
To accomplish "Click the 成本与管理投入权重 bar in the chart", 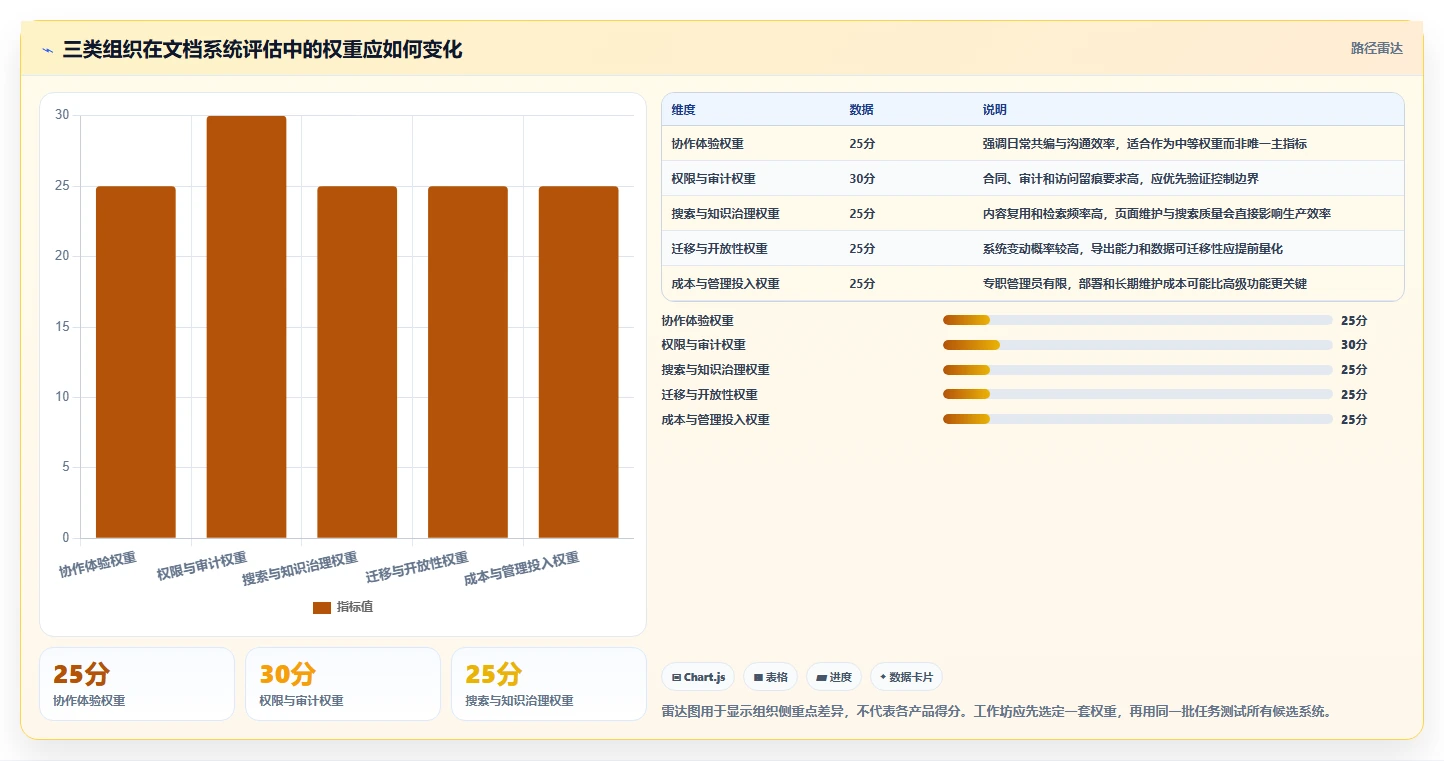I will pyautogui.click(x=578, y=362).
